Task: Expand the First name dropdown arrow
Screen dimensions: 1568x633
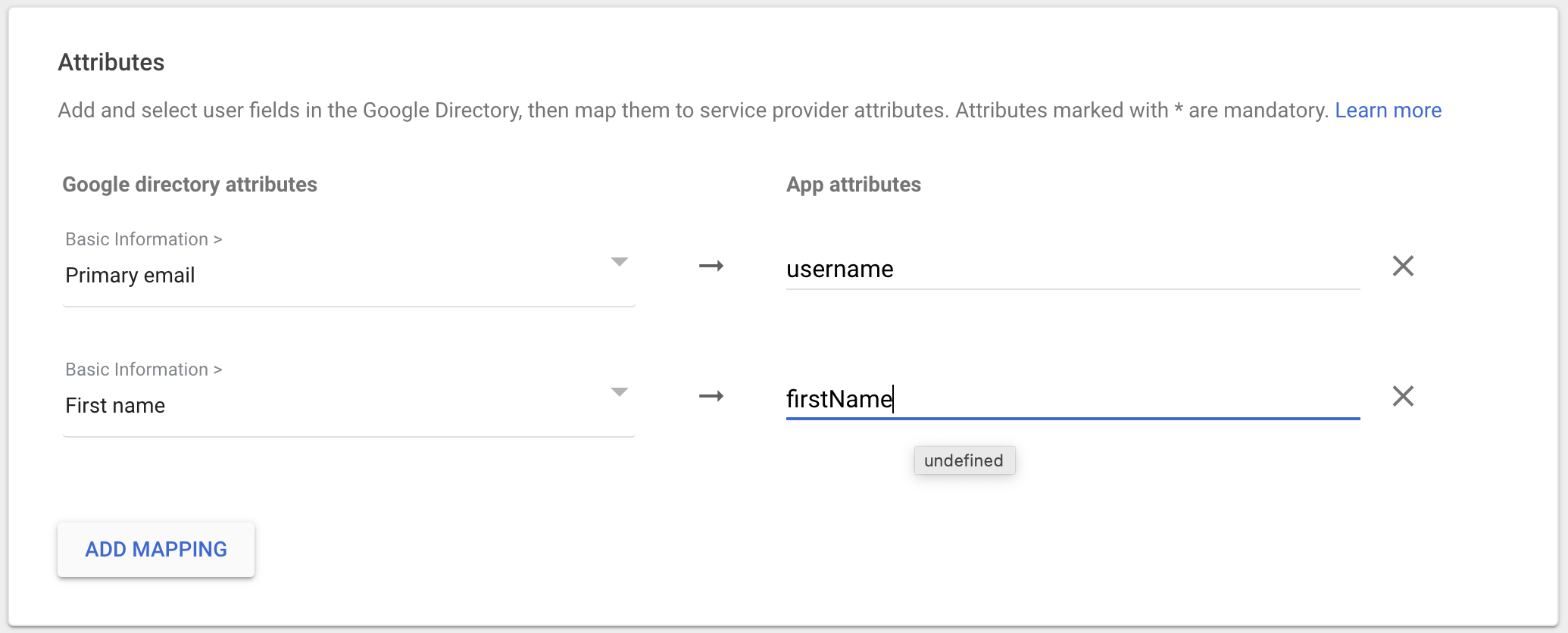Action: coord(619,392)
